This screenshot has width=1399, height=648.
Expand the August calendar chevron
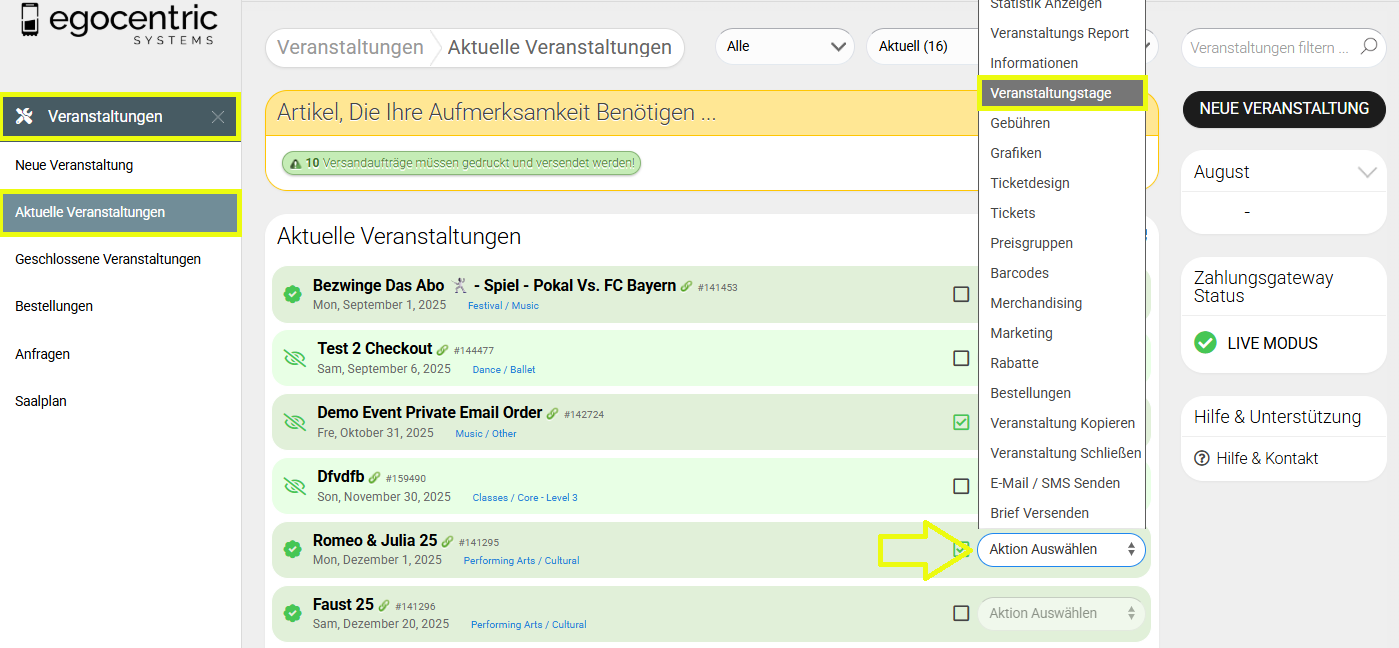point(1367,172)
